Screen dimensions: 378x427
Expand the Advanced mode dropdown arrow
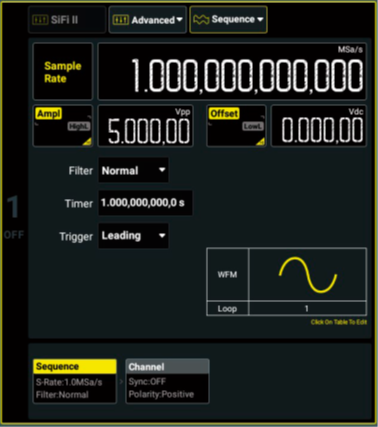pos(180,20)
